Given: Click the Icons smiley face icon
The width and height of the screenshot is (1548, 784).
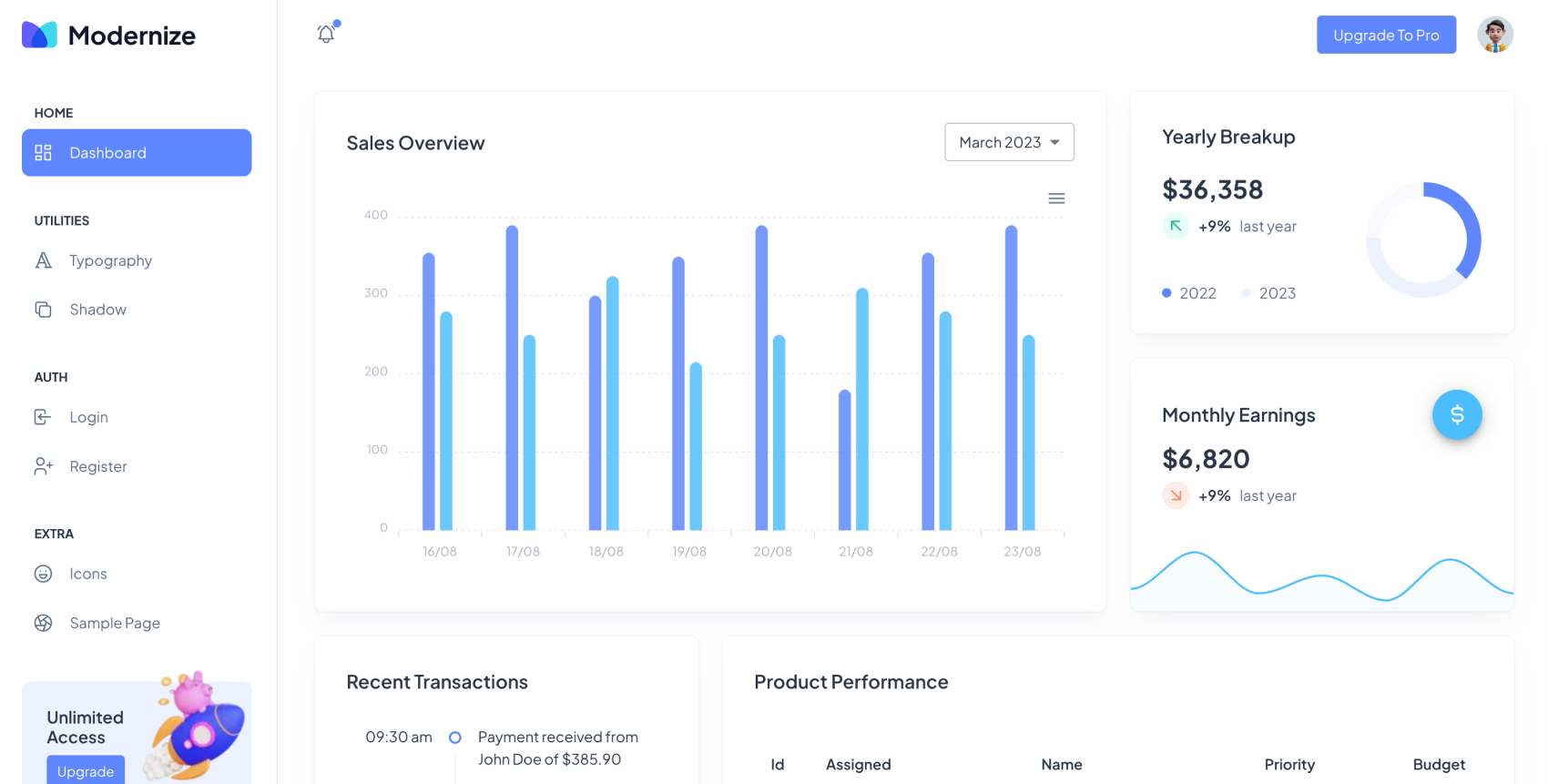Looking at the screenshot, I should [x=43, y=574].
